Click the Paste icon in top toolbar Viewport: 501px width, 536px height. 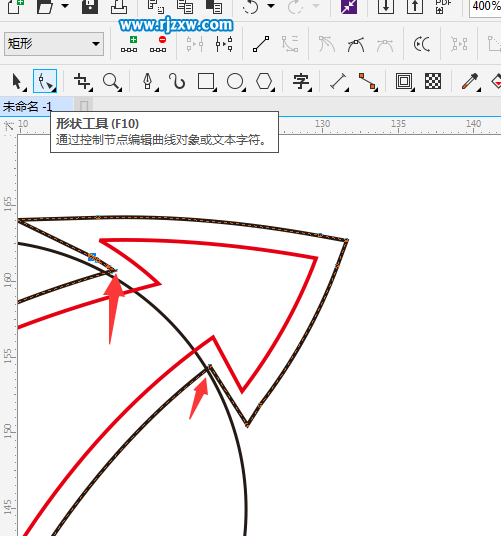pyautogui.click(x=214, y=6)
